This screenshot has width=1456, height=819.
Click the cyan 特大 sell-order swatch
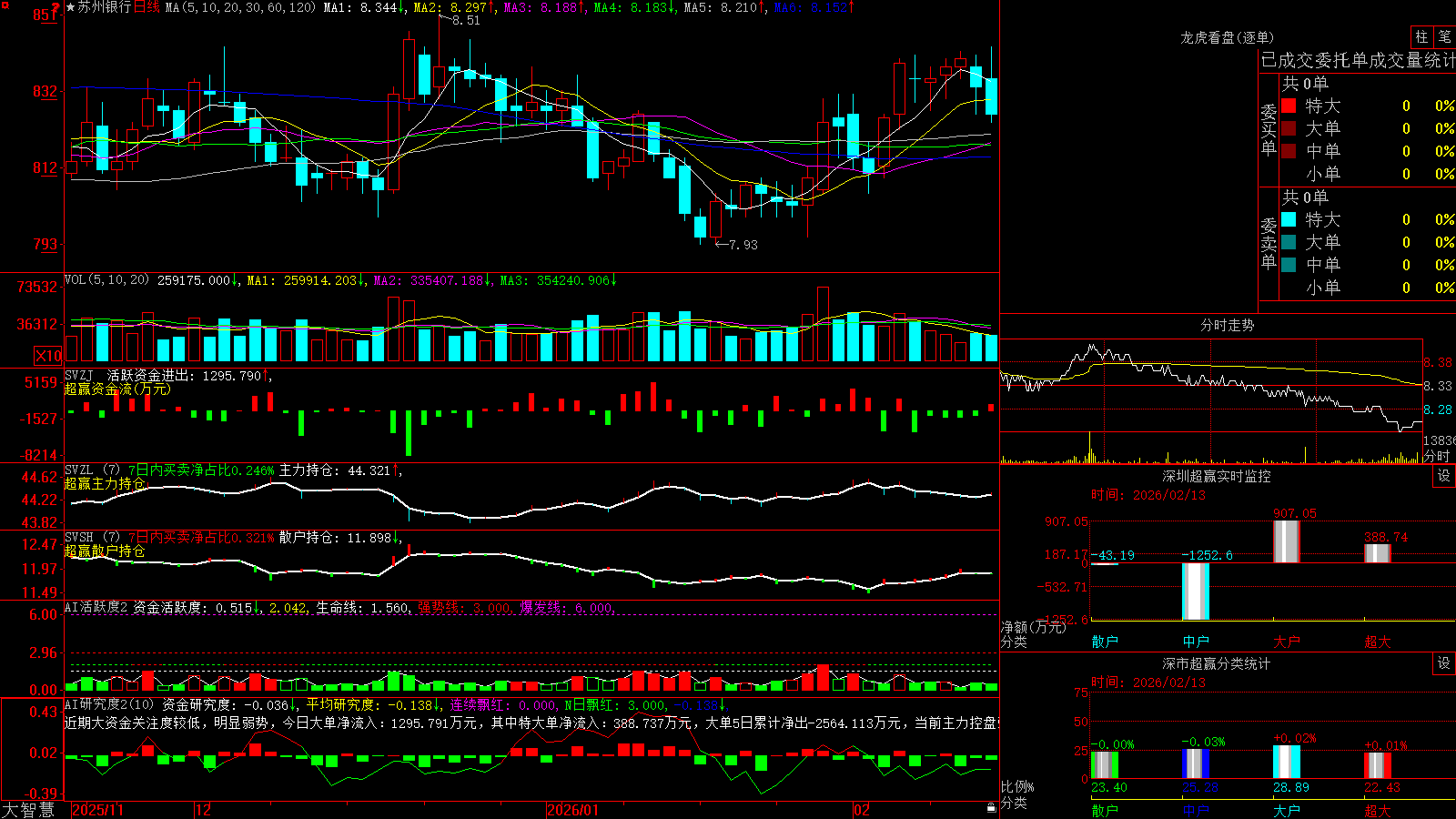[x=1289, y=219]
